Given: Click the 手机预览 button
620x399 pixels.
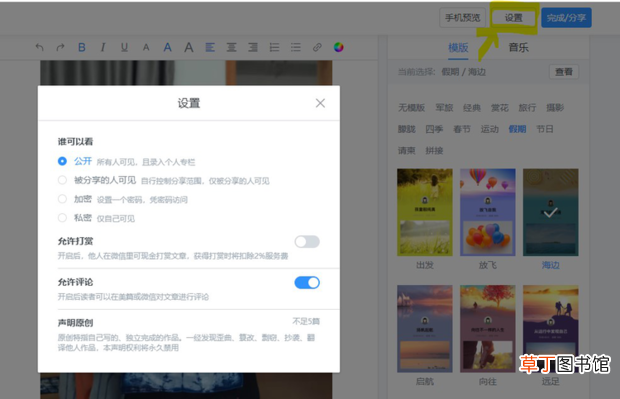Looking at the screenshot, I should [462, 18].
